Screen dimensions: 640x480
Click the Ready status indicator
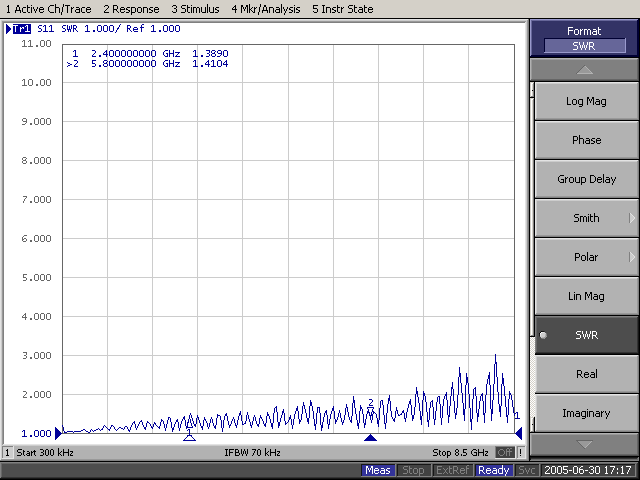tap(493, 470)
